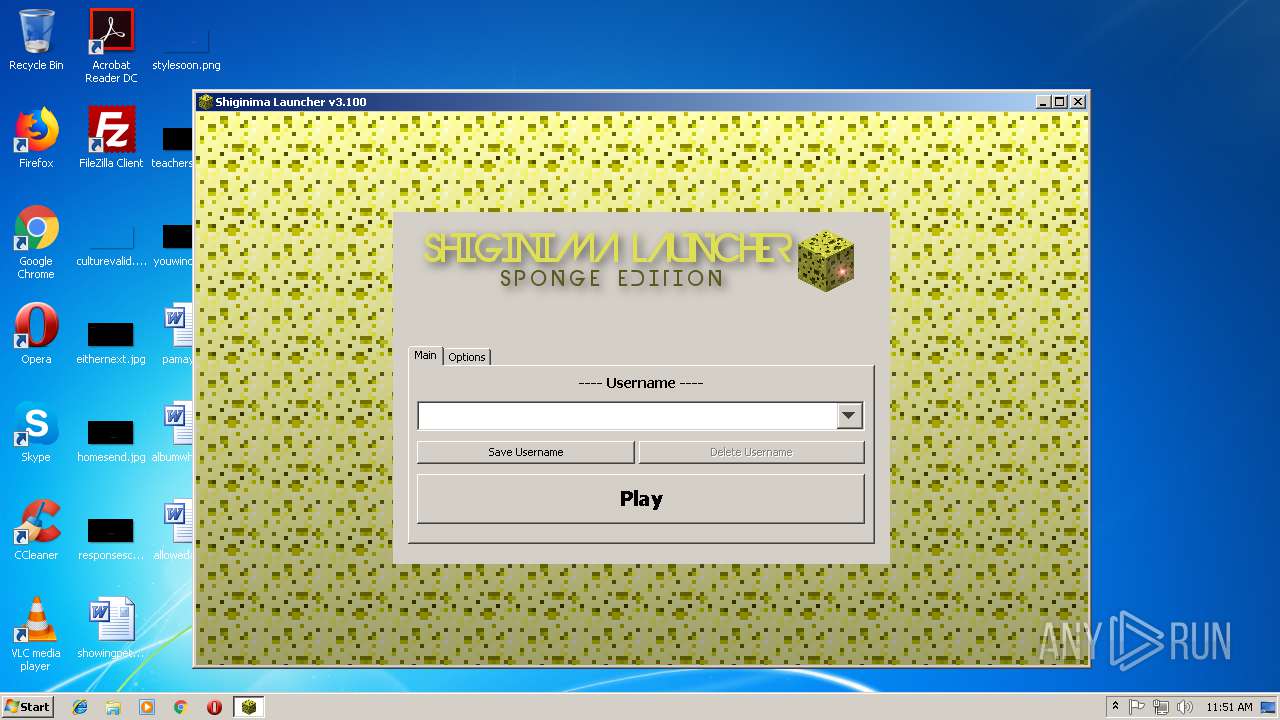Switch to the Main tab
Screen dimensions: 1280x720
[x=426, y=355]
